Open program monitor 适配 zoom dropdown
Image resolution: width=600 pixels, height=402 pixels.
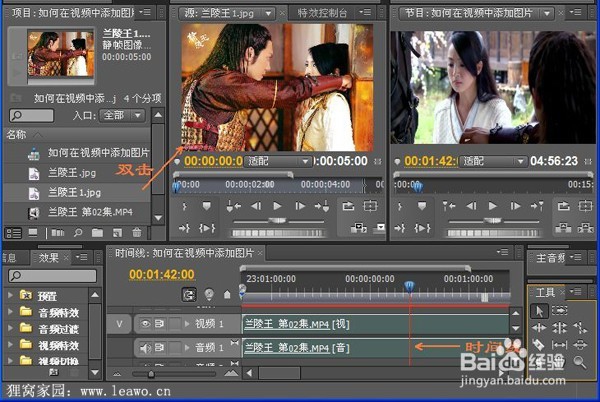[x=493, y=161]
